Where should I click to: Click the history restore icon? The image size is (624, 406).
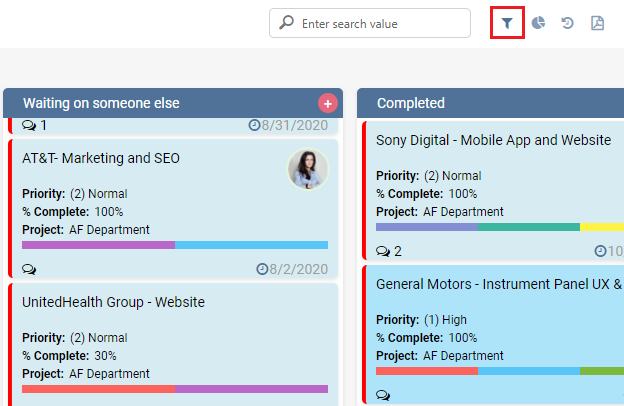[567, 23]
